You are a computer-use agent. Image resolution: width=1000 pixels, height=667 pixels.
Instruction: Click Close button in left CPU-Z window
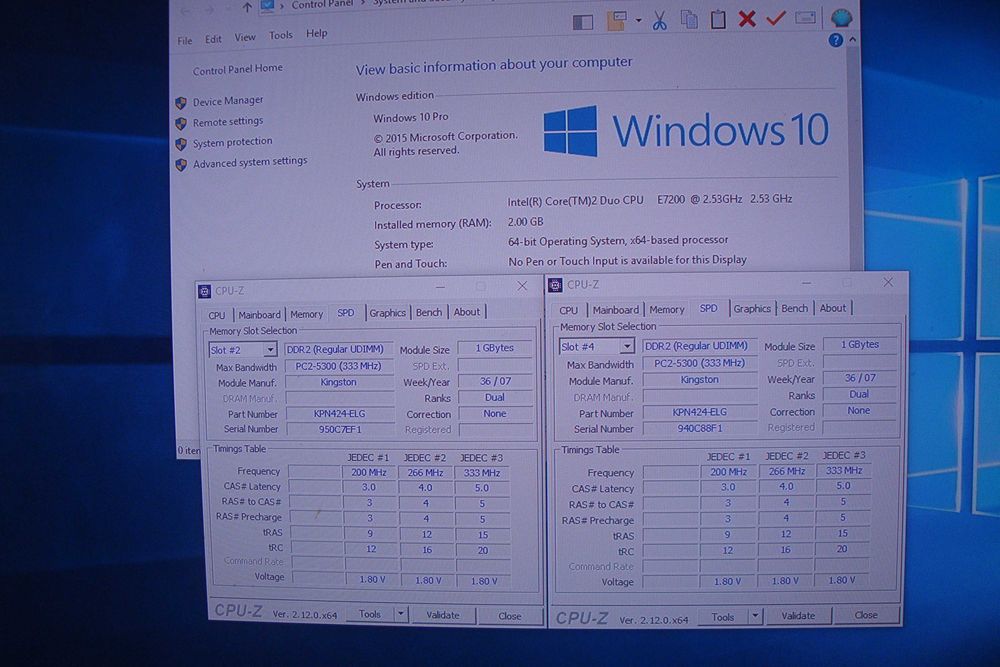pyautogui.click(x=510, y=616)
